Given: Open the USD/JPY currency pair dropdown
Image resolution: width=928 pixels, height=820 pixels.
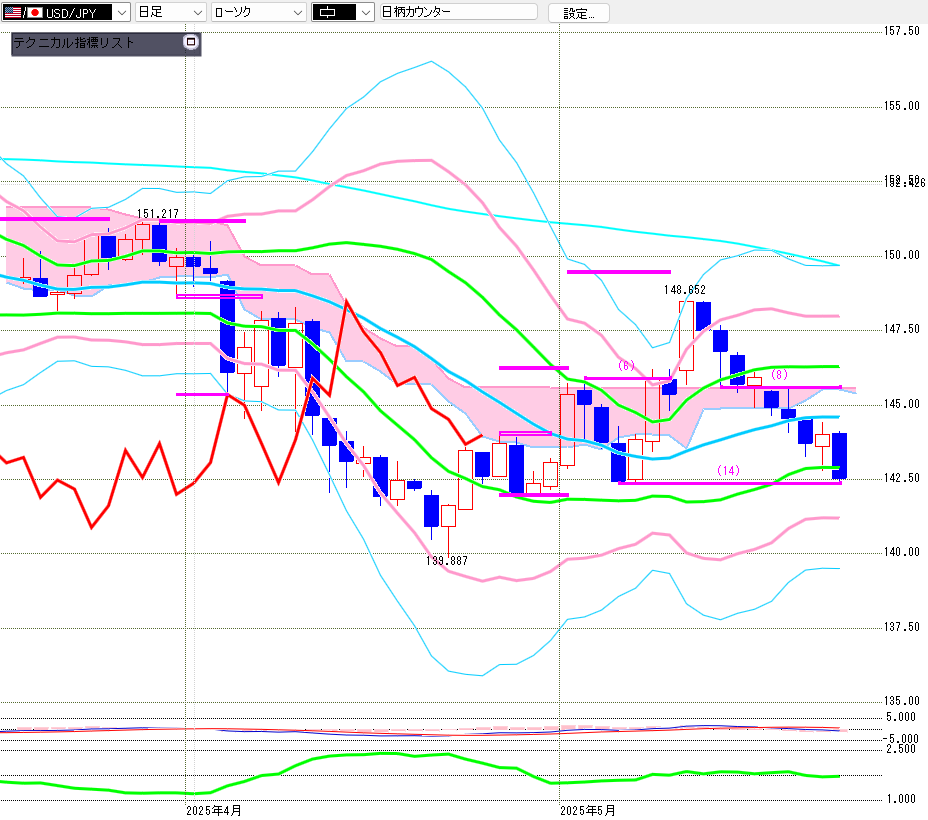Looking at the screenshot, I should pyautogui.click(x=66, y=12).
